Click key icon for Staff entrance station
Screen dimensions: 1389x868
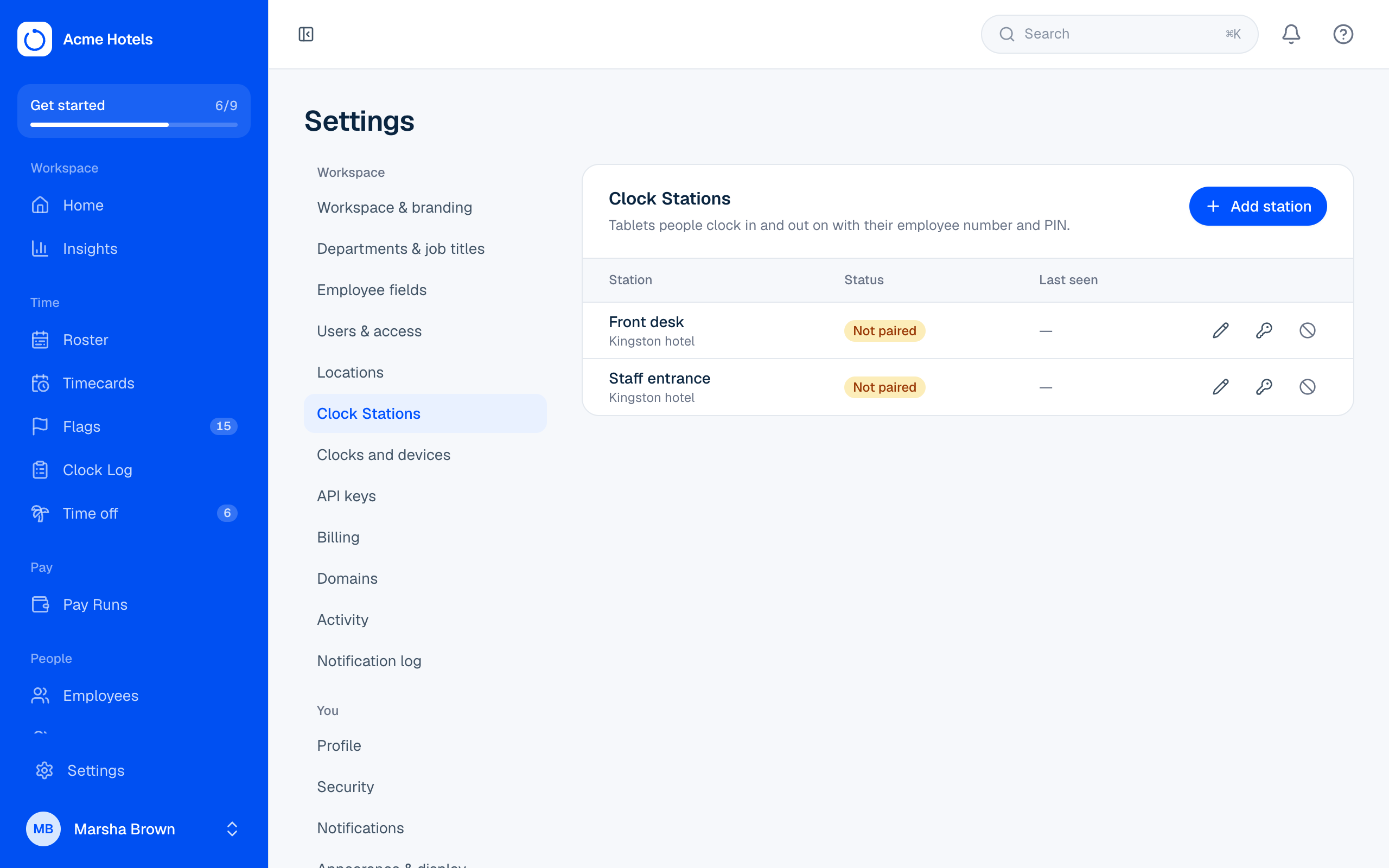[1264, 387]
